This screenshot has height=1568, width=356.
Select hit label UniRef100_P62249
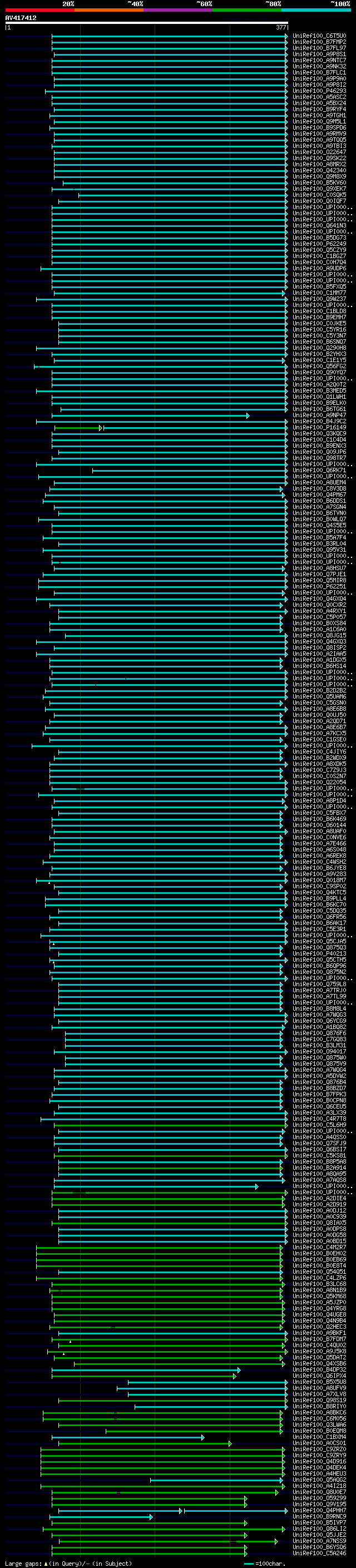pos(319,244)
